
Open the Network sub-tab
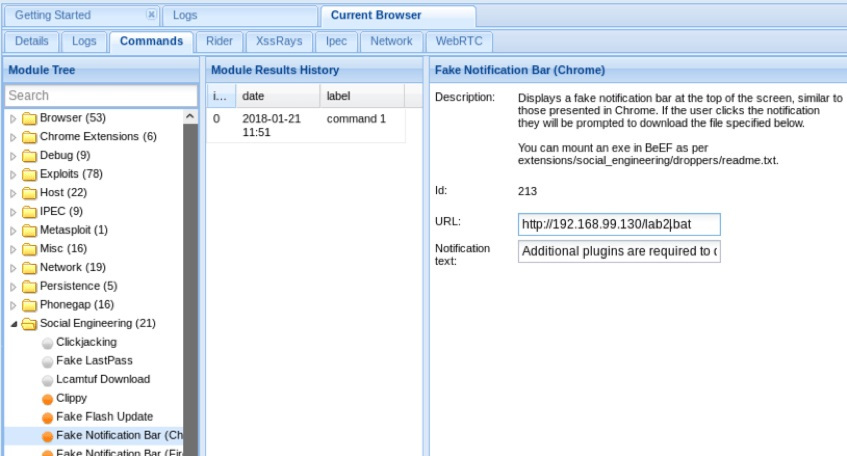coord(391,41)
